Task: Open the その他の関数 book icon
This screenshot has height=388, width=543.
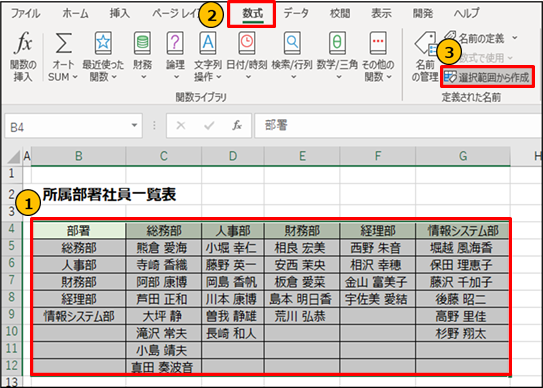Action: pyautogui.click(x=378, y=43)
